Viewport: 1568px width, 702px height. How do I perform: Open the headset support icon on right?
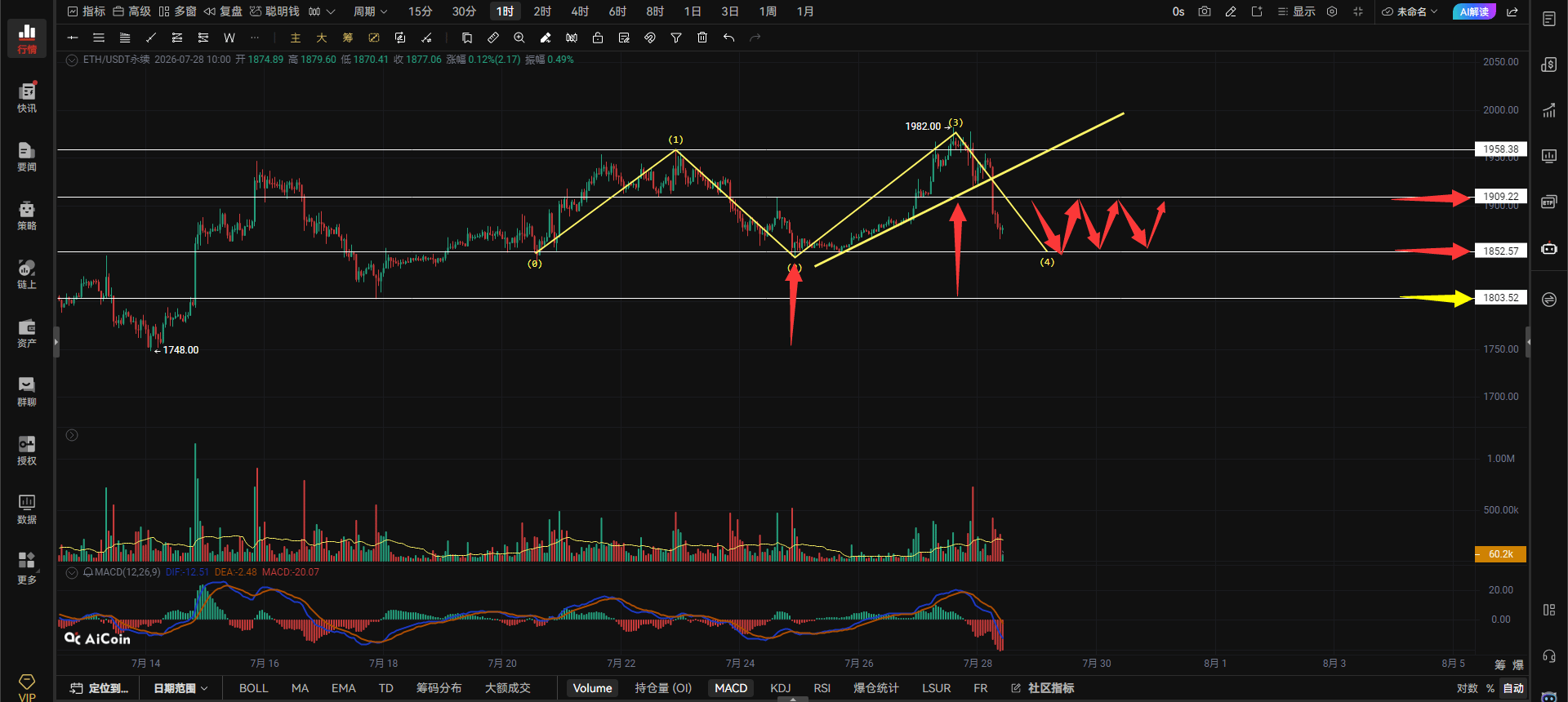click(x=1548, y=655)
